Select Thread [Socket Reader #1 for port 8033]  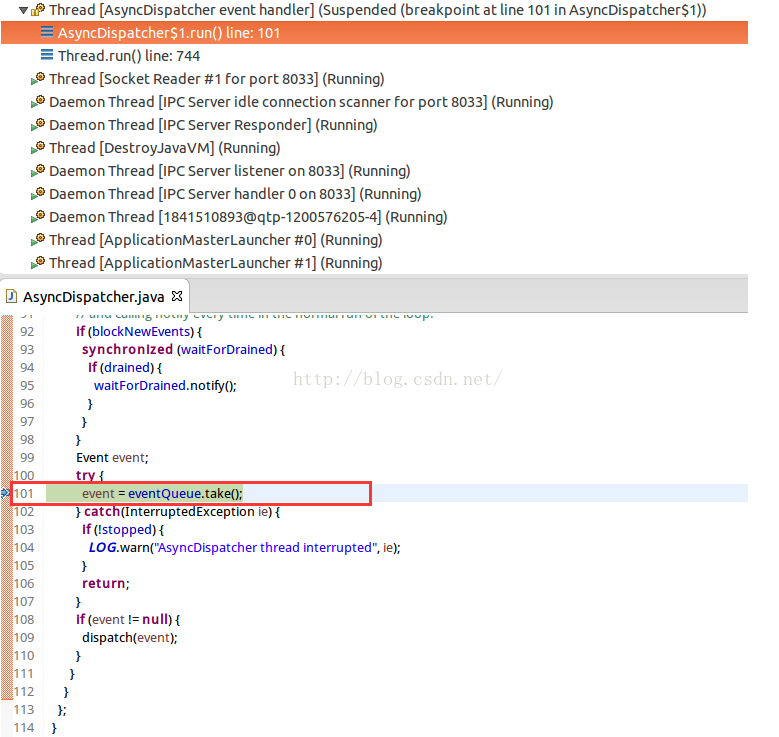pos(217,79)
